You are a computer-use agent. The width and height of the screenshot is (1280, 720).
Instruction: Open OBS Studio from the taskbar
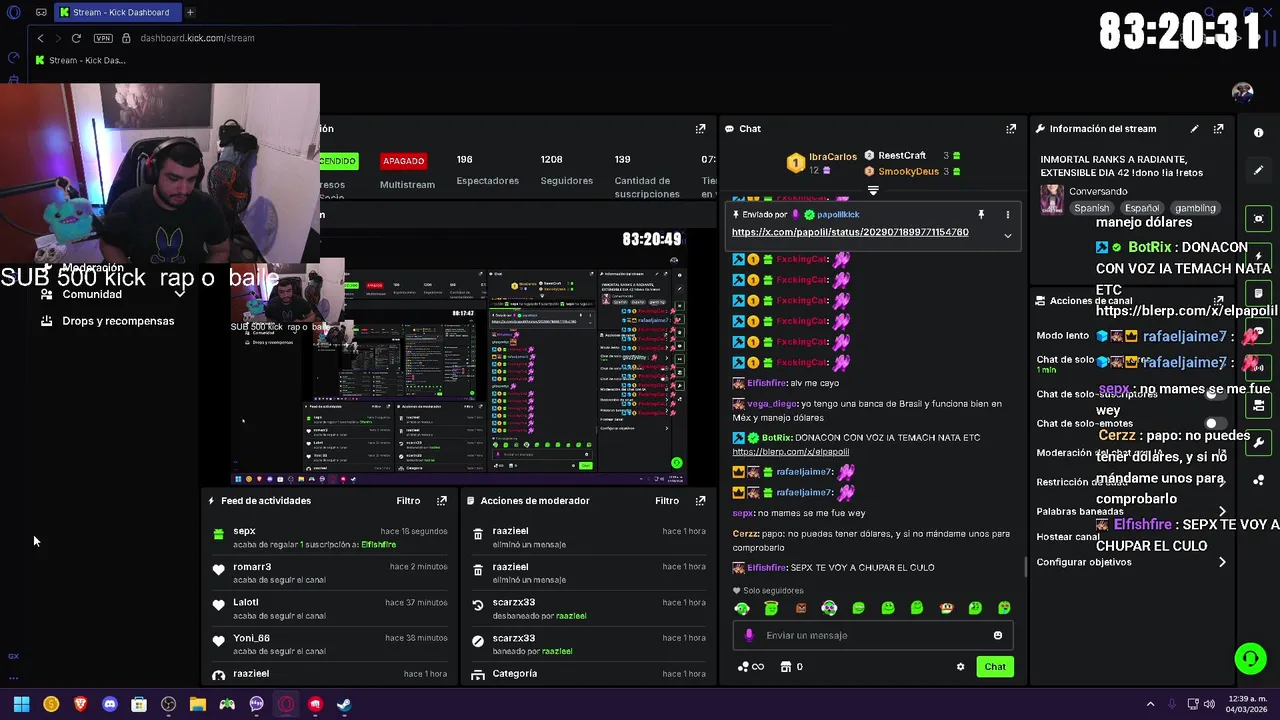[169, 704]
